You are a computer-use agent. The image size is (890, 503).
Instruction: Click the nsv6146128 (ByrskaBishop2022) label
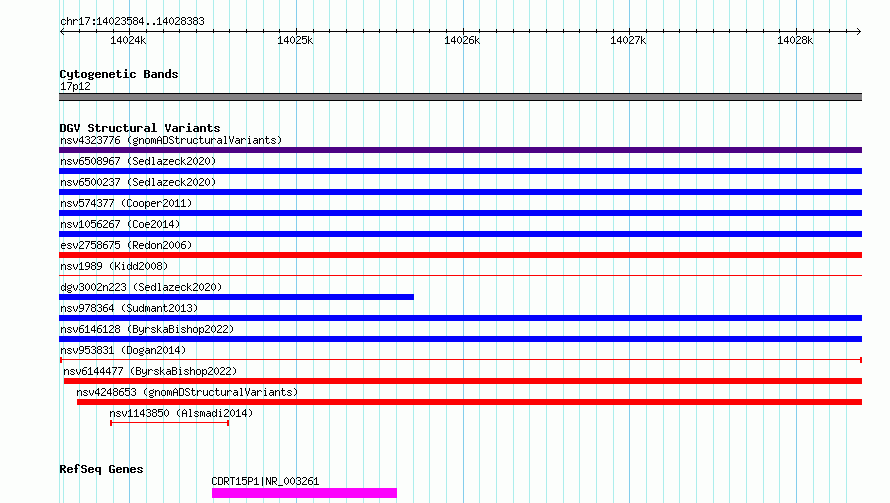point(147,329)
